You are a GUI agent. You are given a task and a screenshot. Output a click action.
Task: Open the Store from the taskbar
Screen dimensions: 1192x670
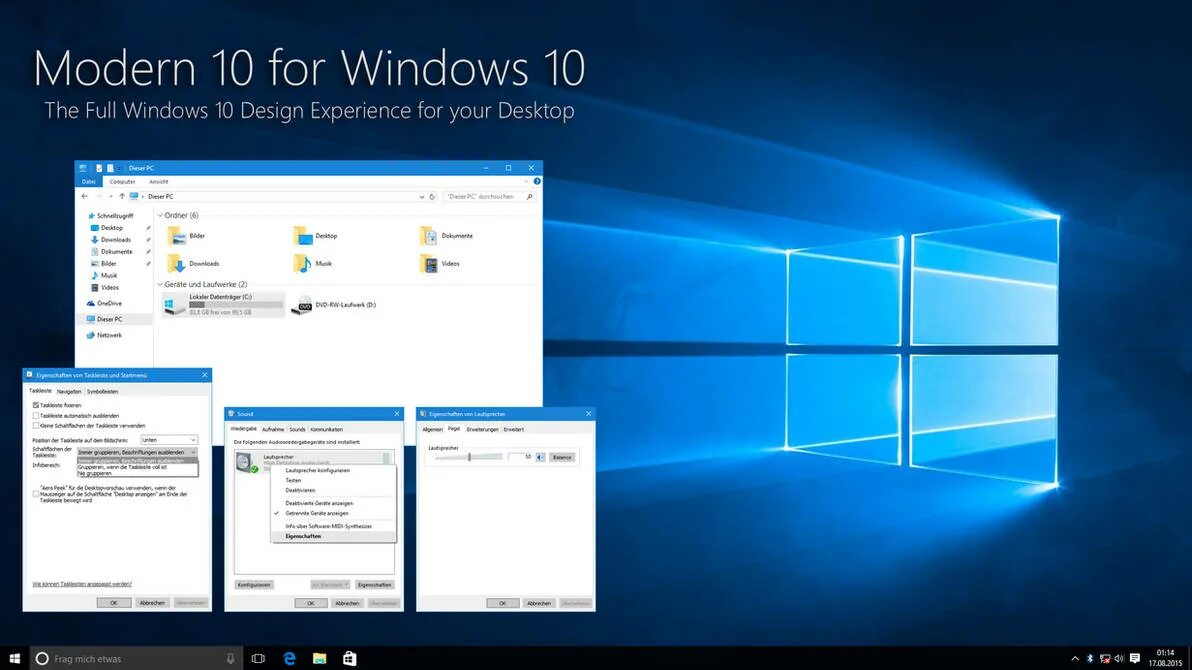click(349, 659)
